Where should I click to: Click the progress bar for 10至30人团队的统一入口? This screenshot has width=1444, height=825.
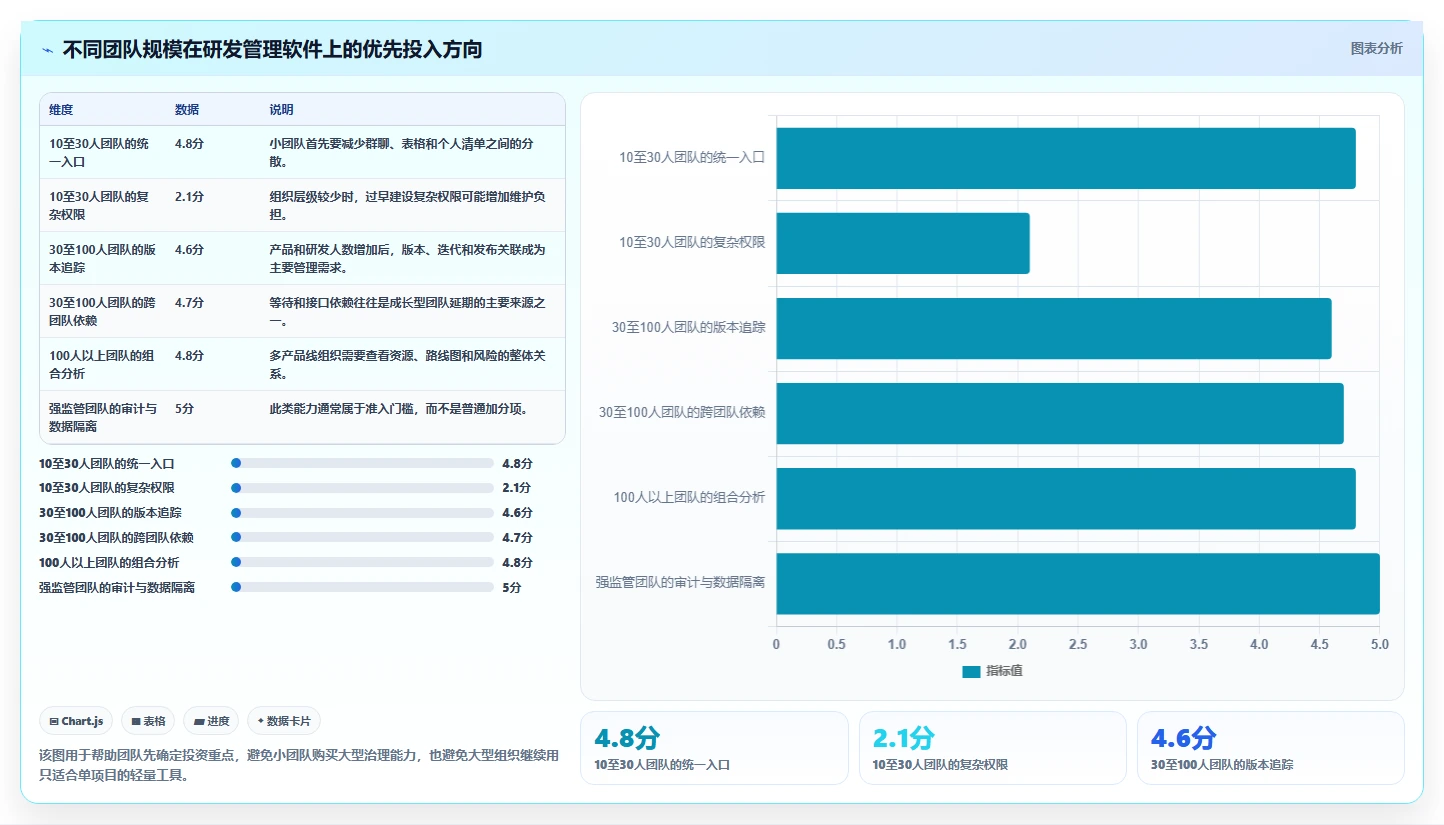pos(362,463)
